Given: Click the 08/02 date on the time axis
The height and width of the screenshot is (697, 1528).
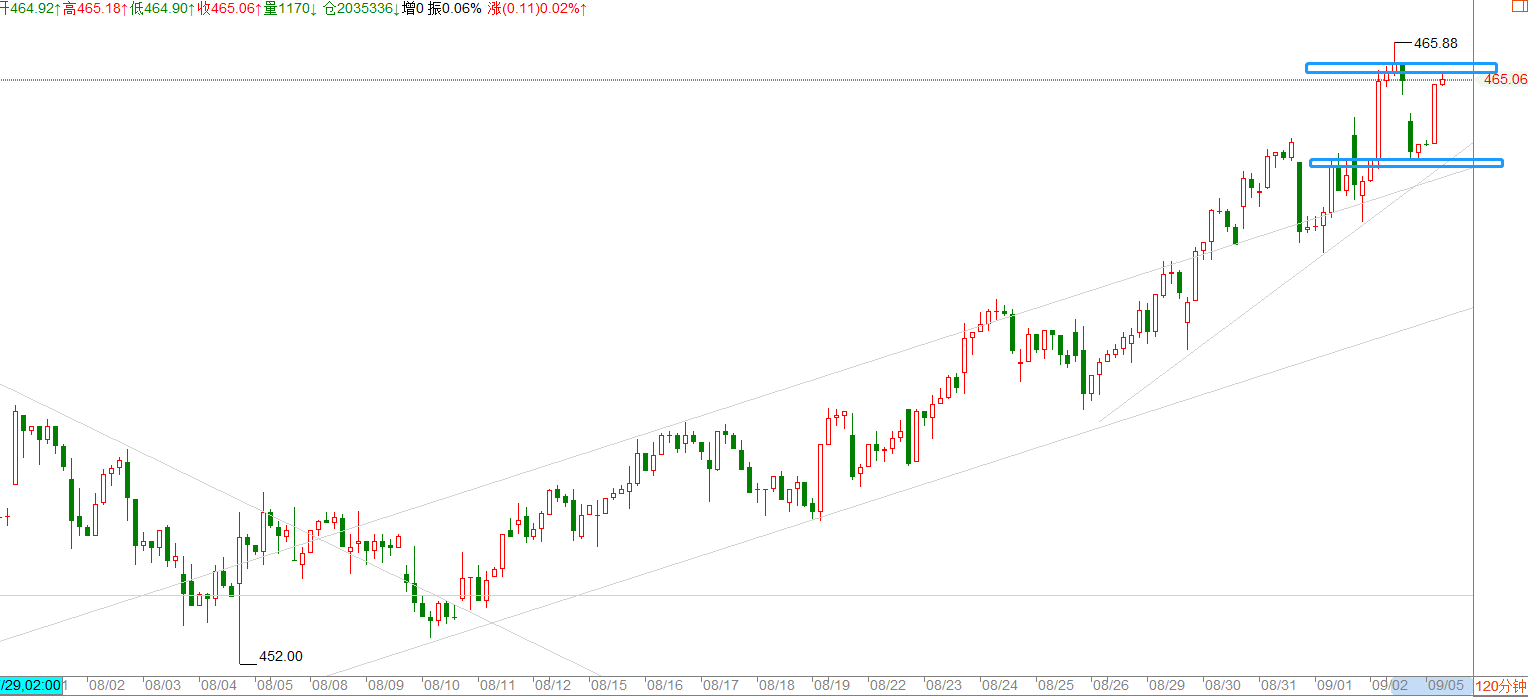Looking at the screenshot, I should coord(107,686).
